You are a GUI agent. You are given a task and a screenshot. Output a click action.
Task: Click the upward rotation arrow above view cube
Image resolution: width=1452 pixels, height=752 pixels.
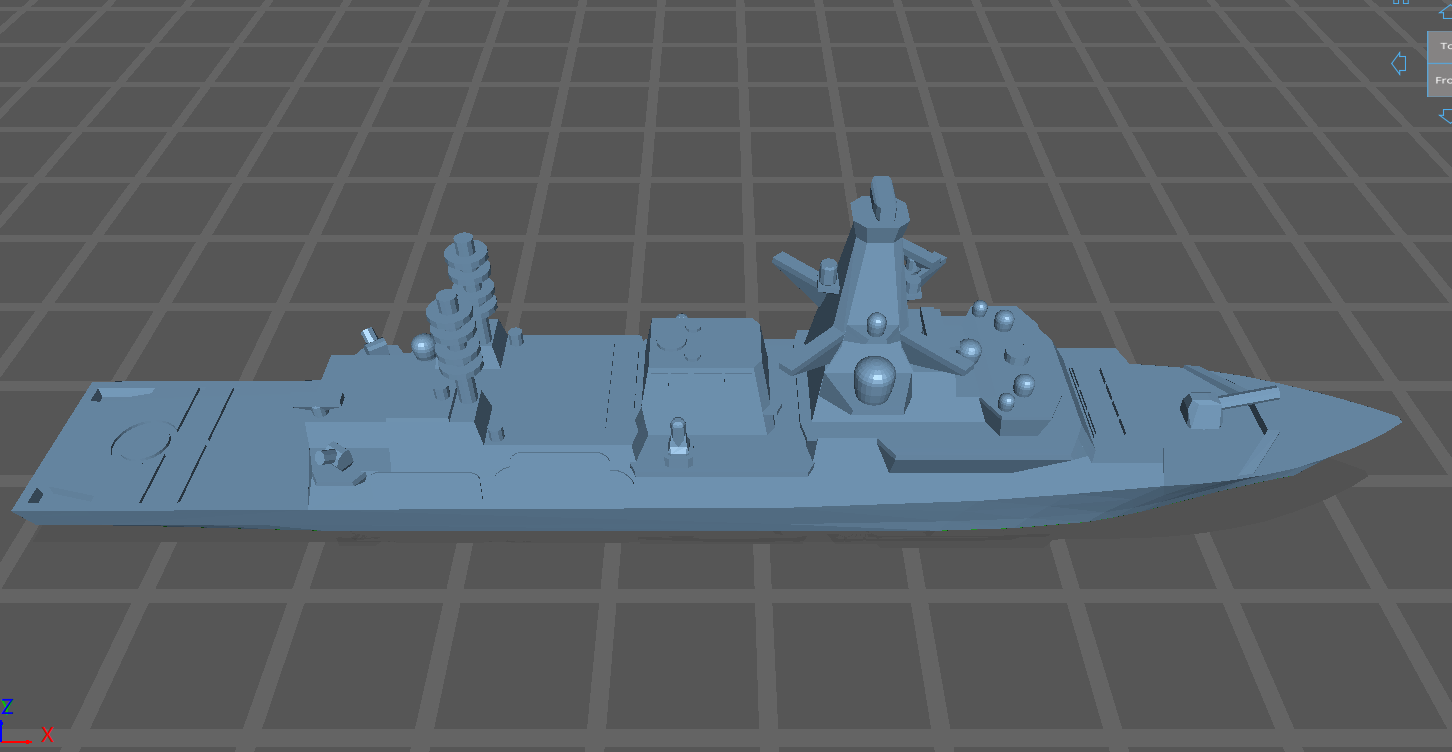click(1446, 13)
